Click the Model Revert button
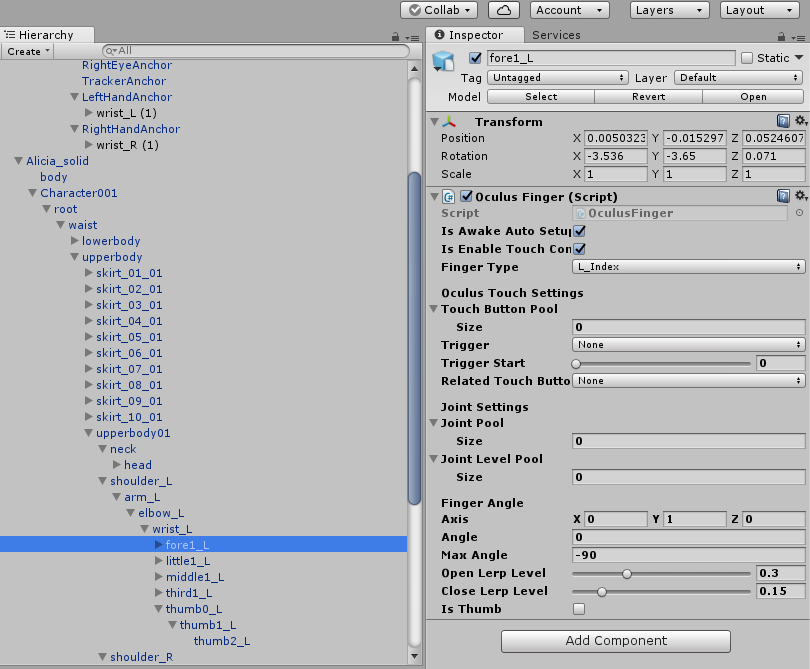Viewport: 810px width, 669px height. click(648, 97)
